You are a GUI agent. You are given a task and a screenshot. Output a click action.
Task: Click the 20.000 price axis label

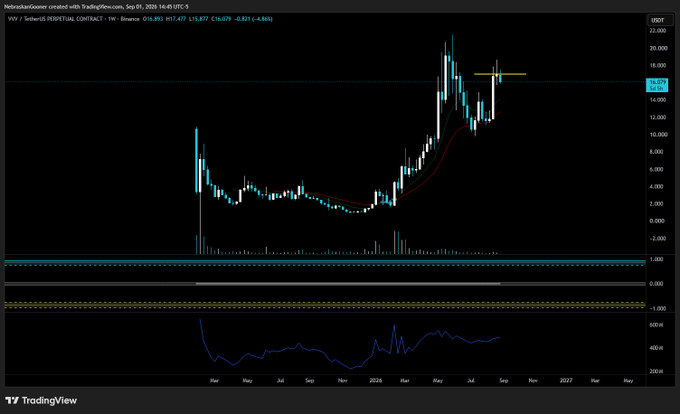[658, 48]
